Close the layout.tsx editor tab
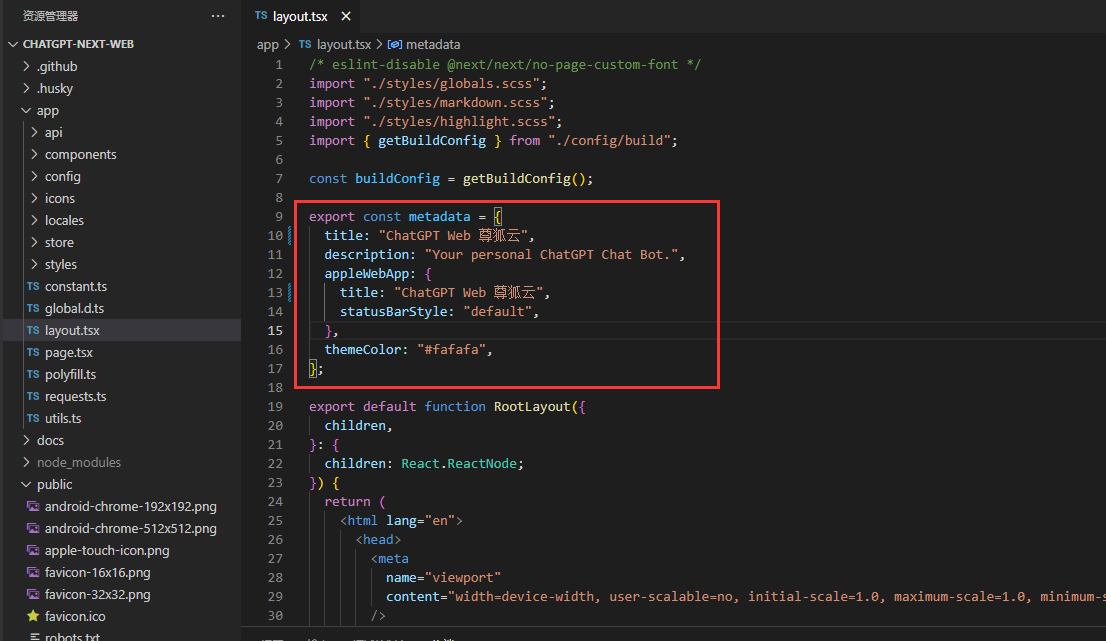 click(346, 16)
